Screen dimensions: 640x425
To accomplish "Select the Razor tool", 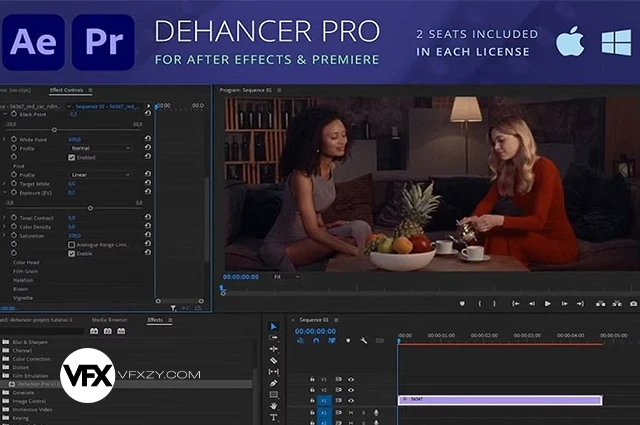I will 273,360.
